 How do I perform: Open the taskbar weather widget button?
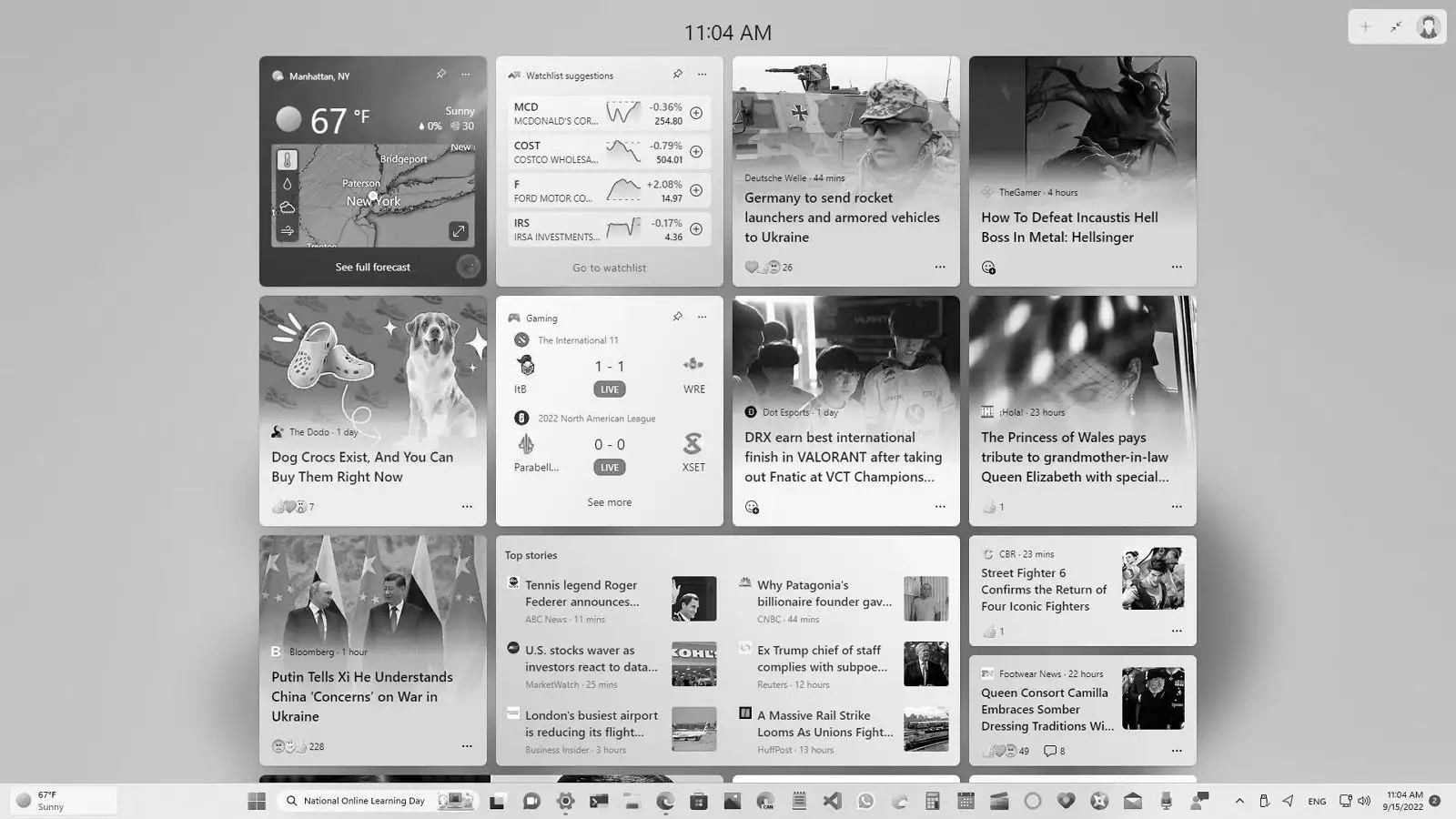(x=64, y=801)
